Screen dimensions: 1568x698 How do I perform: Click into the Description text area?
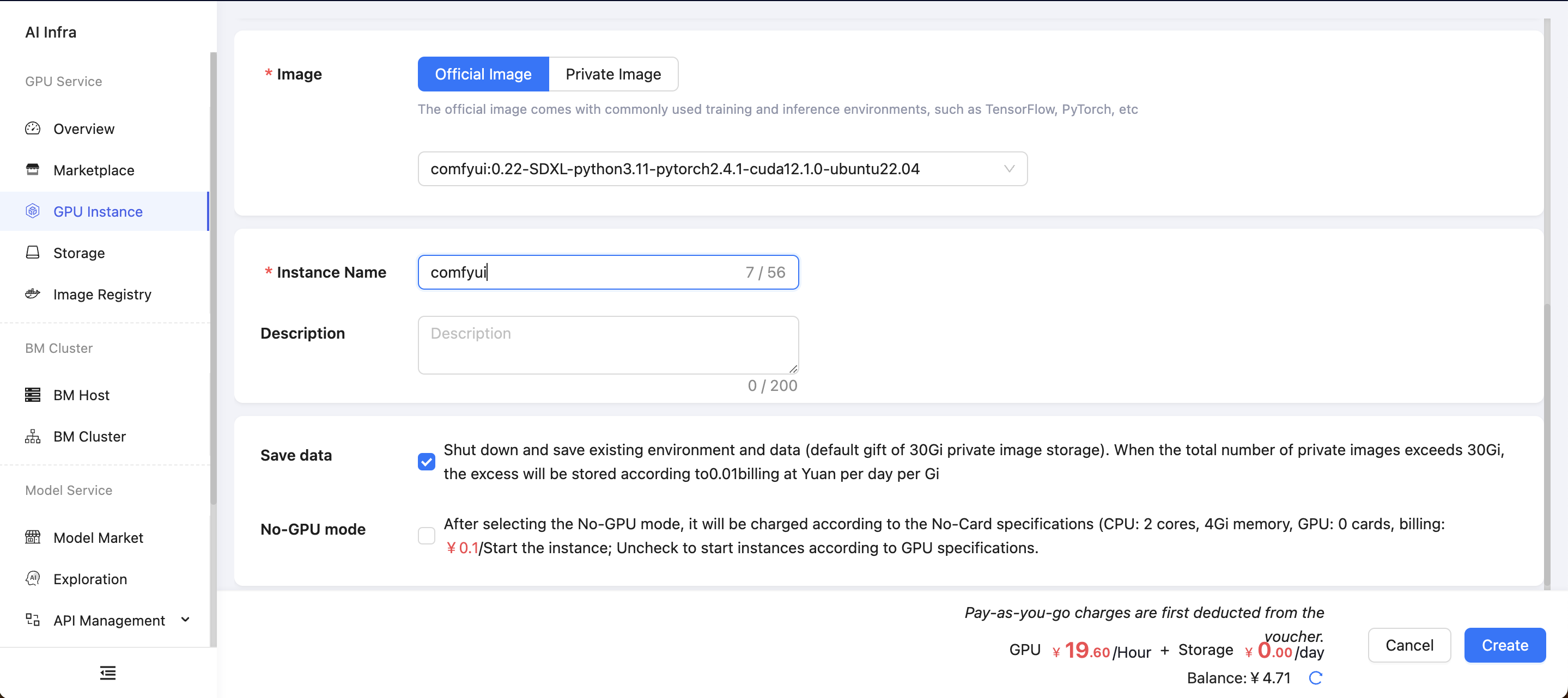point(608,345)
